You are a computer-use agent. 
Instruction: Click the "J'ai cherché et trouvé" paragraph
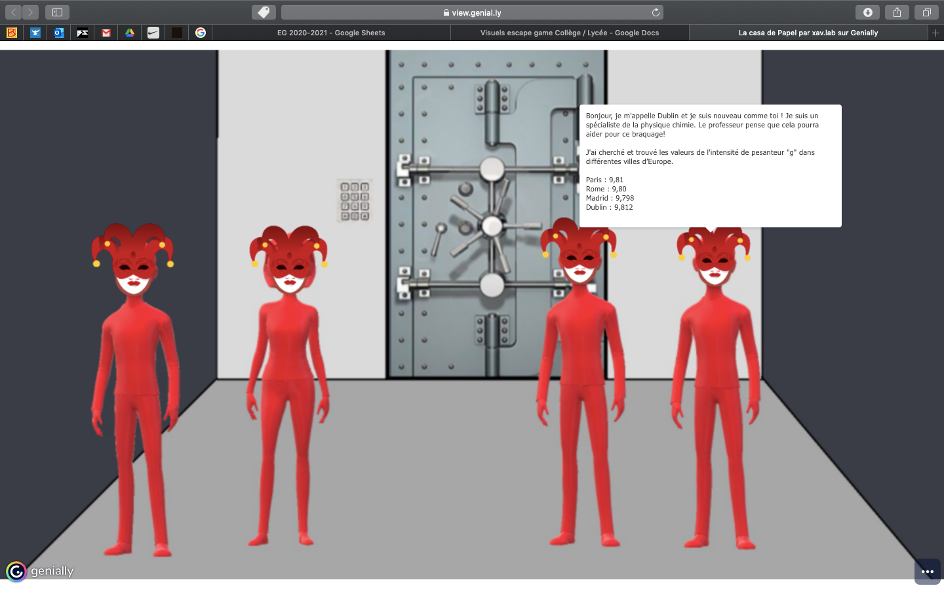pyautogui.click(x=700, y=157)
